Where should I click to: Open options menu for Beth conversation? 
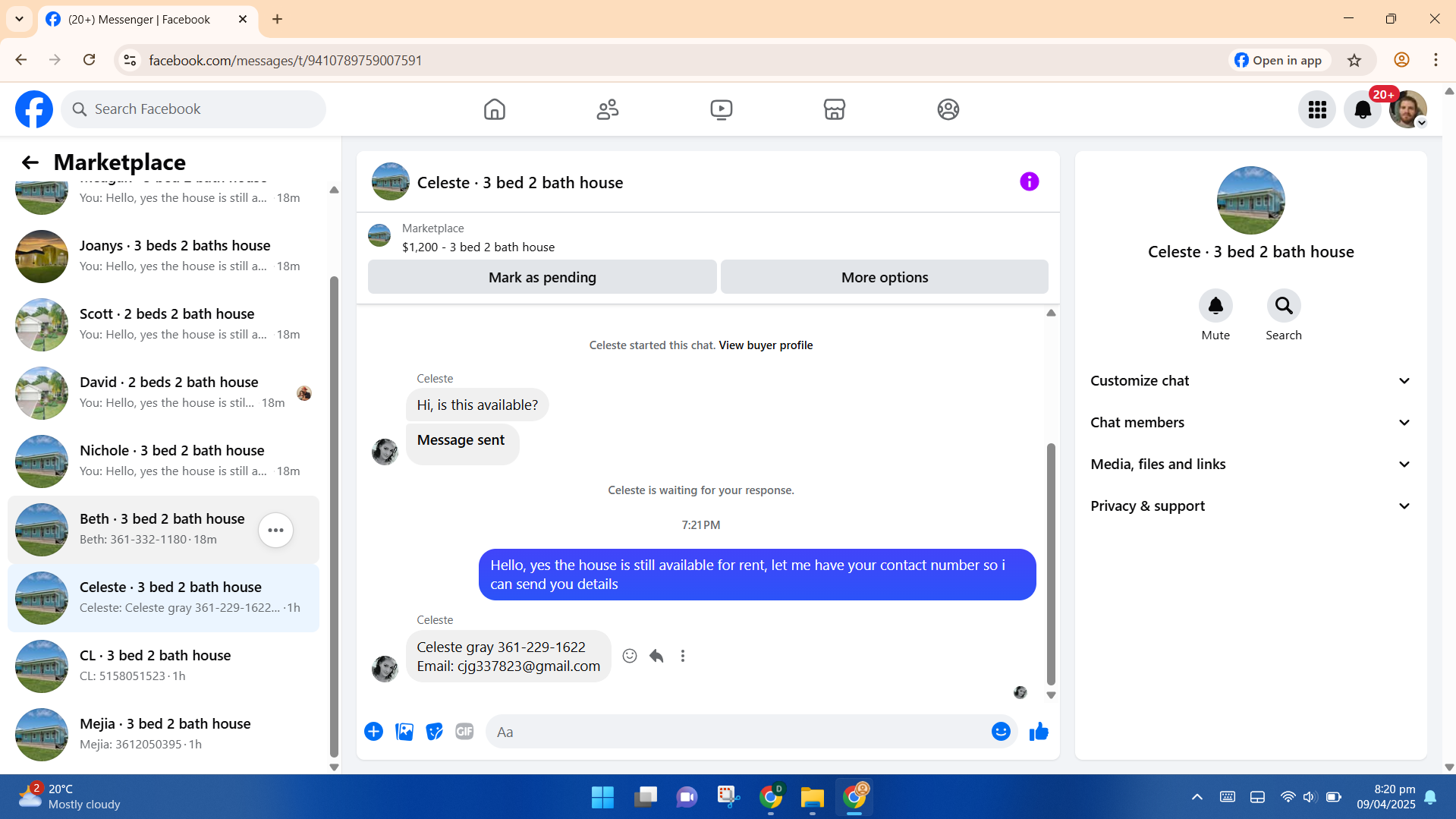[276, 530]
